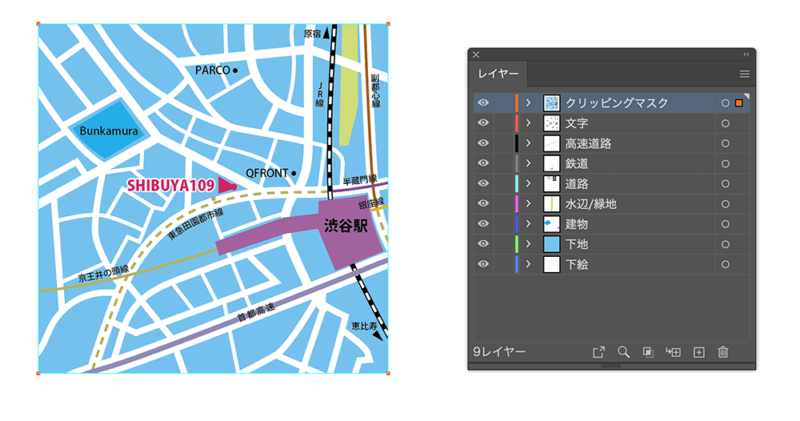
Task: Select the 下絵 layer name
Action: (x=577, y=264)
